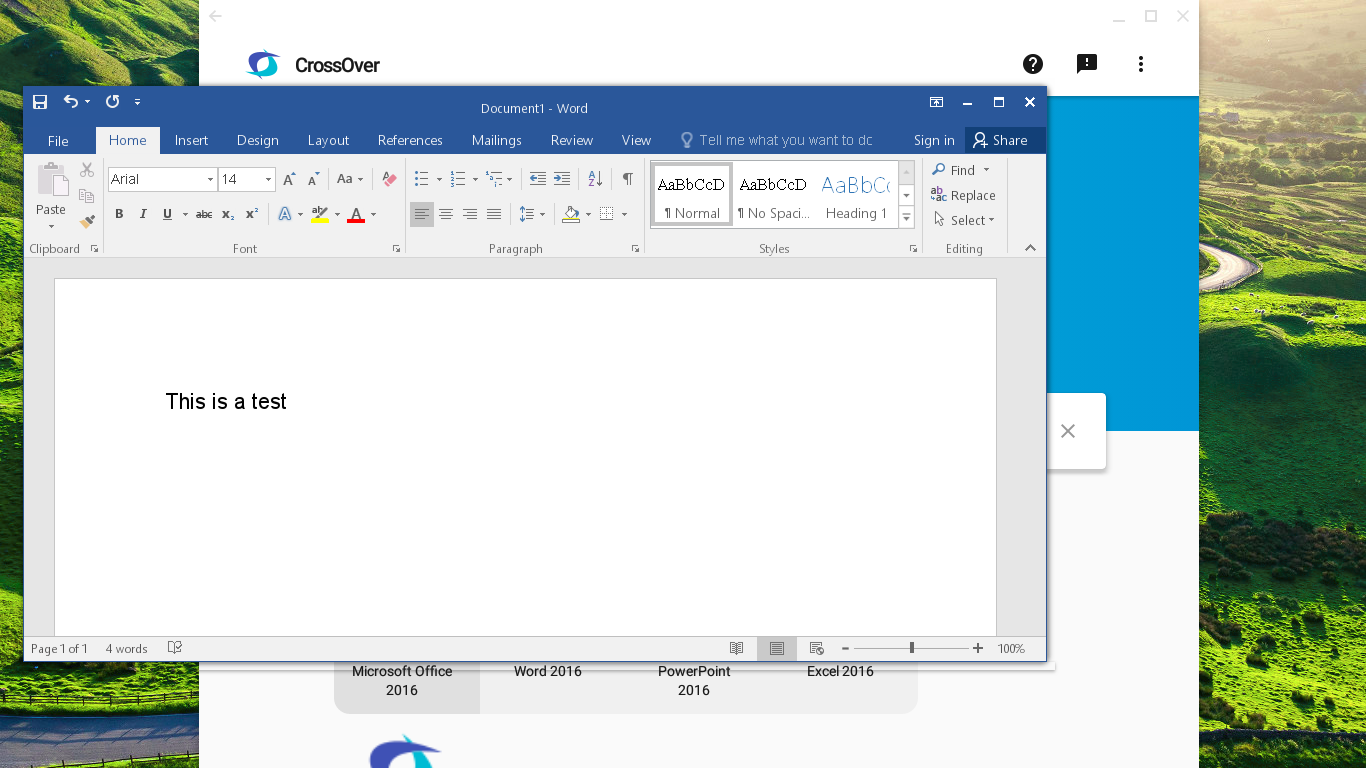Click the Save icon in Word title bar
Viewport: 1366px width, 768px height.
click(x=40, y=102)
